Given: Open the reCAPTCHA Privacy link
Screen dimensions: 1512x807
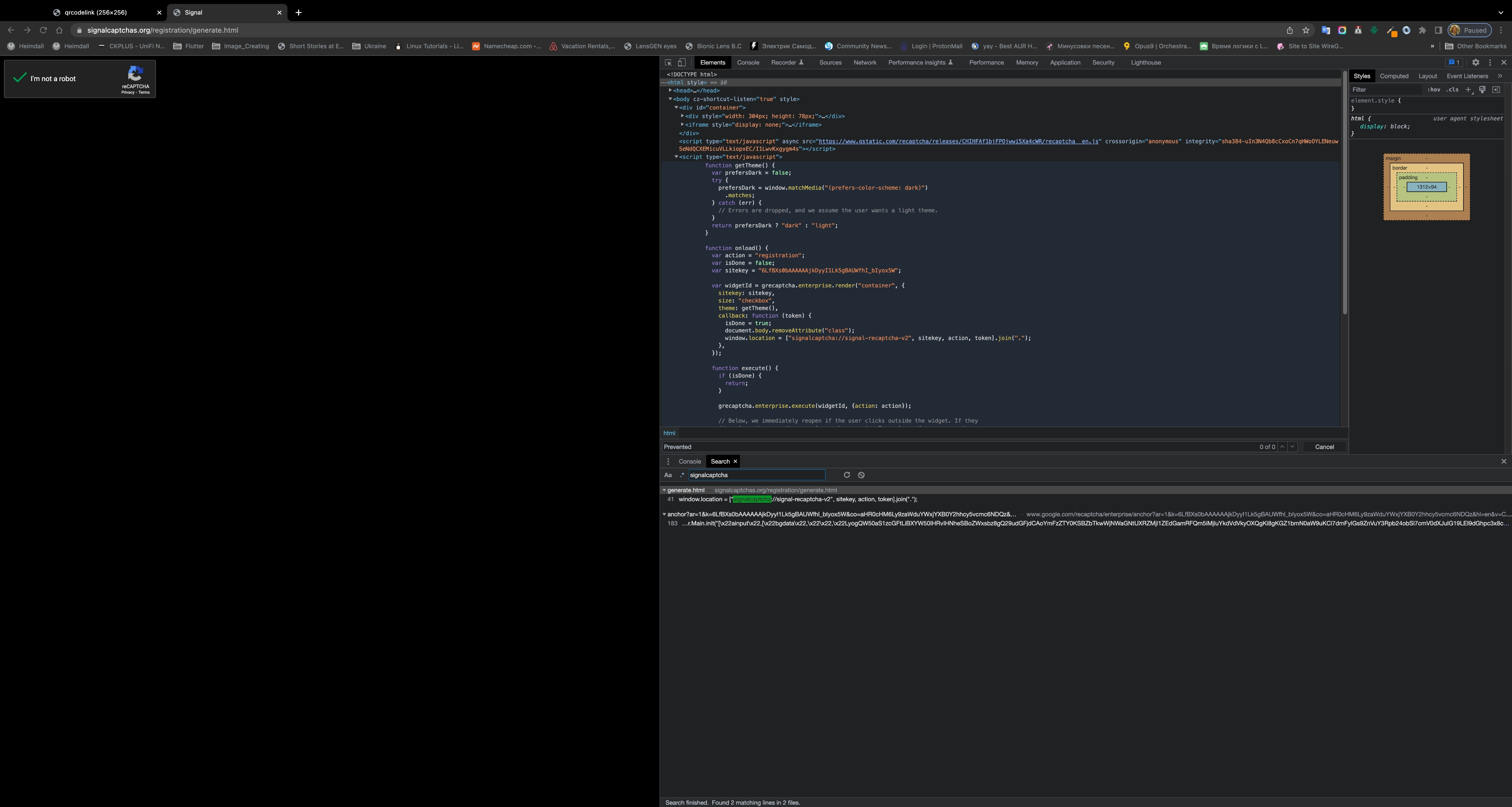Looking at the screenshot, I should click(x=128, y=93).
